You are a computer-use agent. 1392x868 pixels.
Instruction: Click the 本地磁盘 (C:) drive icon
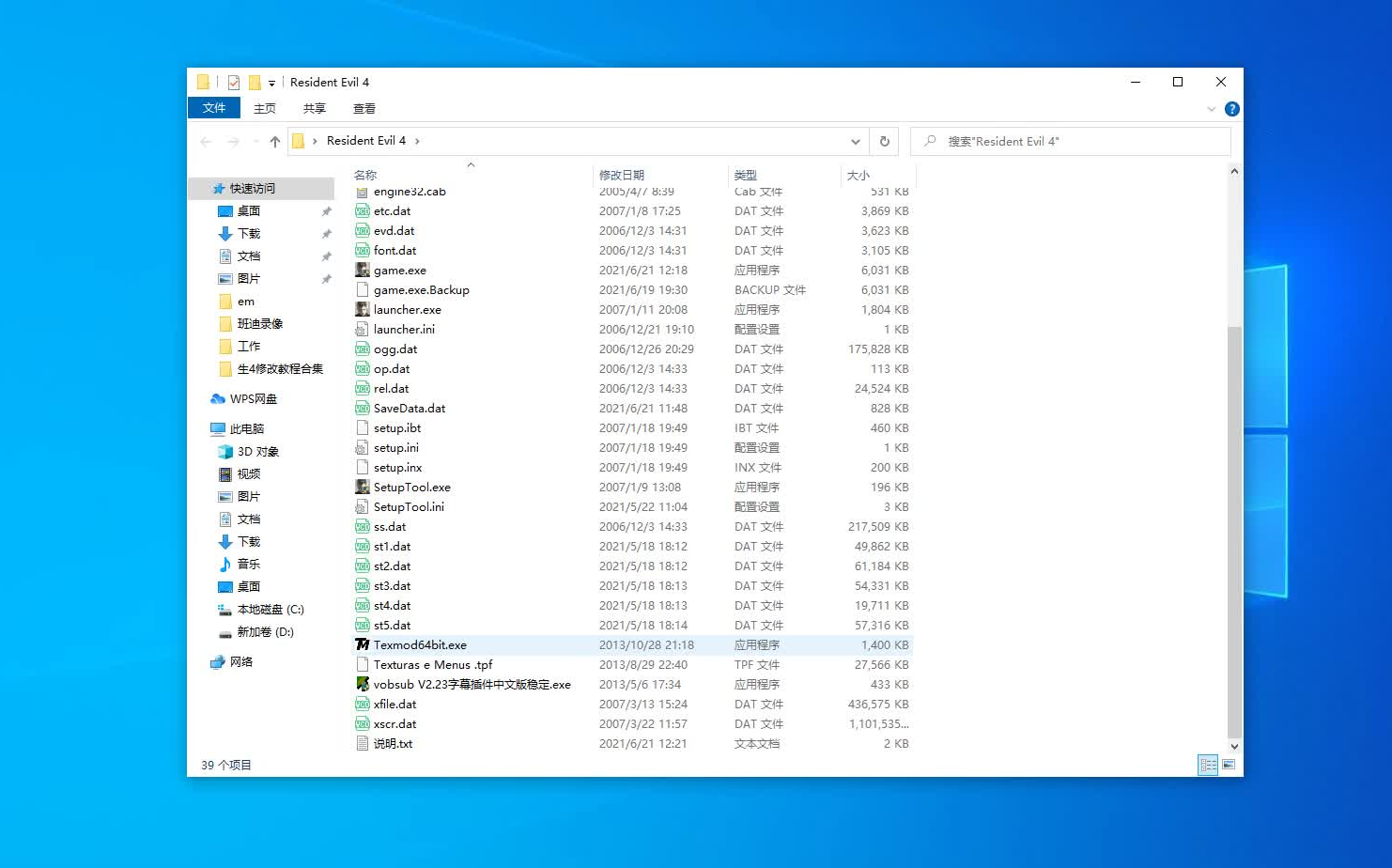click(225, 609)
